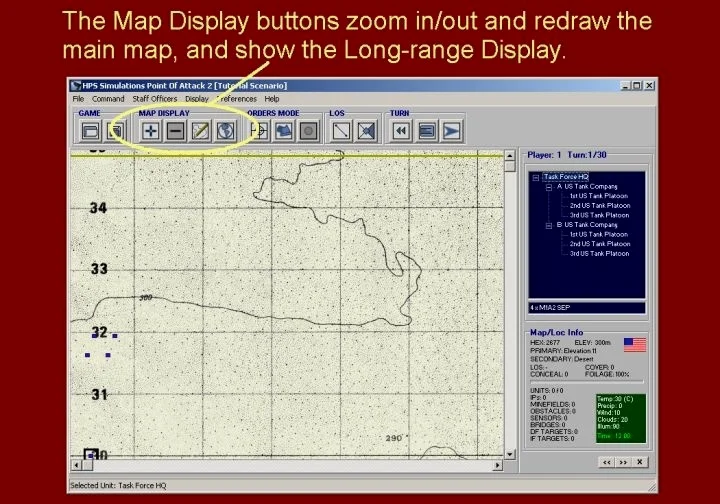The height and width of the screenshot is (504, 720).
Task: Activate the LOS fan area tool
Action: click(367, 131)
